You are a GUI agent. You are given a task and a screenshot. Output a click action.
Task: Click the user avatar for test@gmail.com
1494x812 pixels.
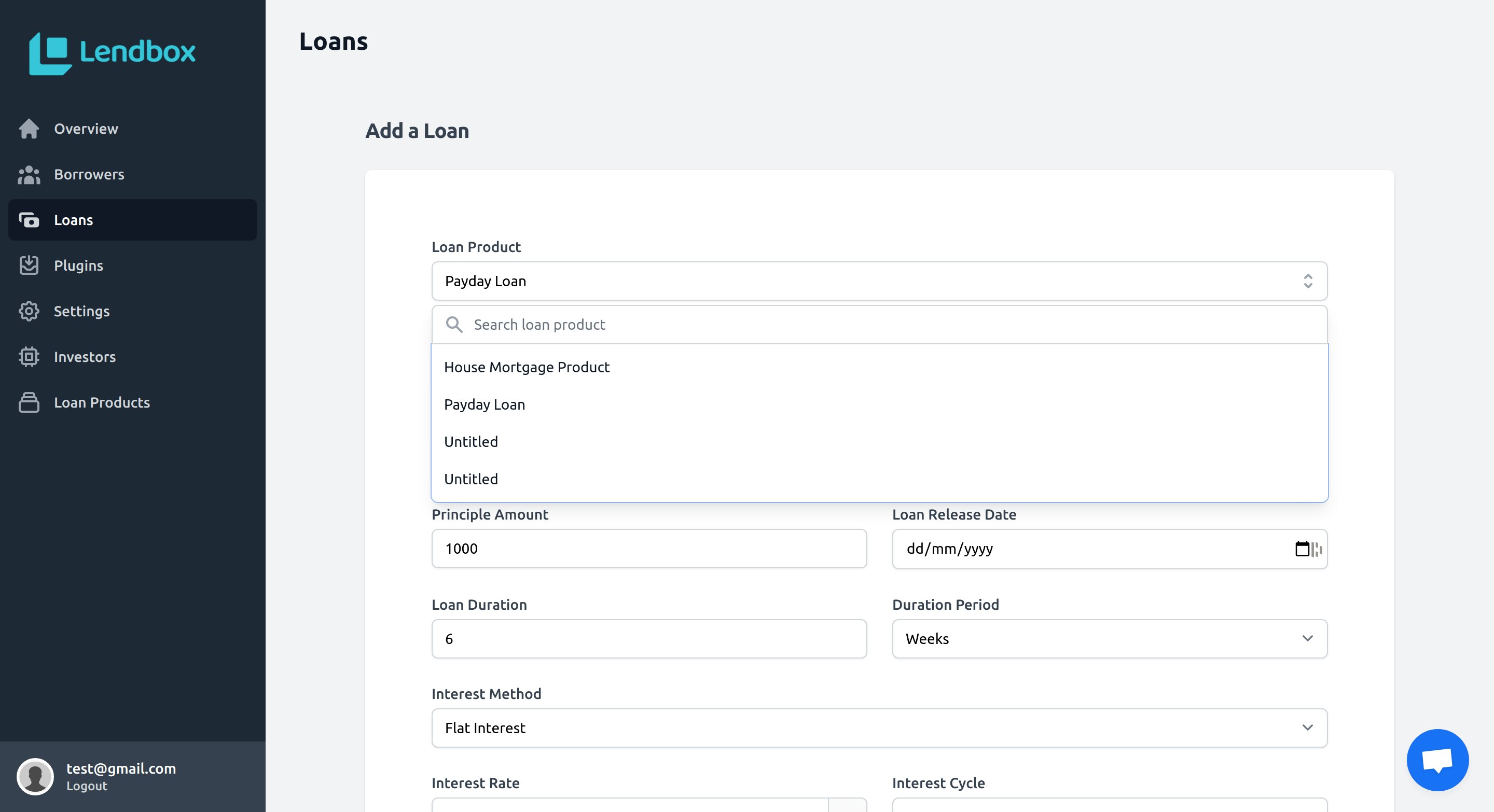click(35, 777)
